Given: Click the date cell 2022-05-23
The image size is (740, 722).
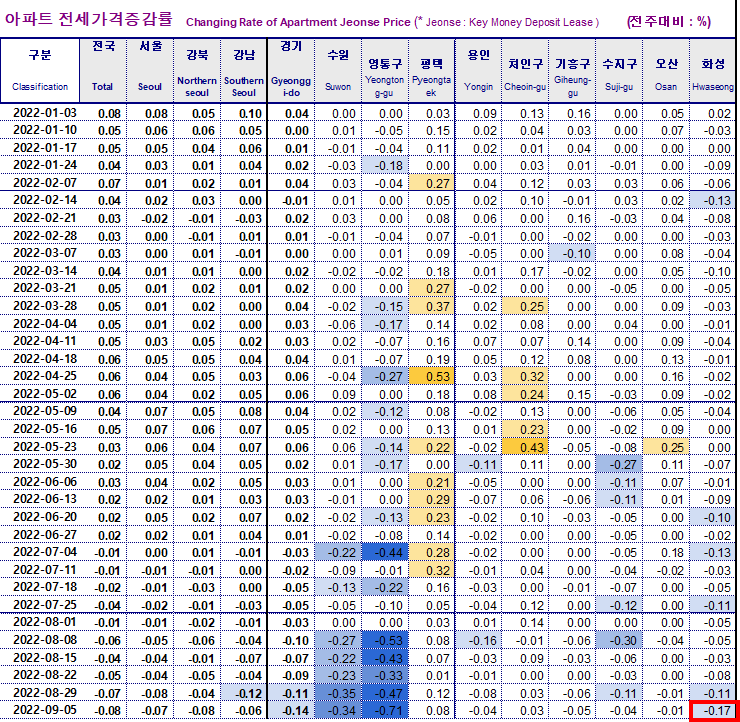Looking at the screenshot, I should coord(45,446).
